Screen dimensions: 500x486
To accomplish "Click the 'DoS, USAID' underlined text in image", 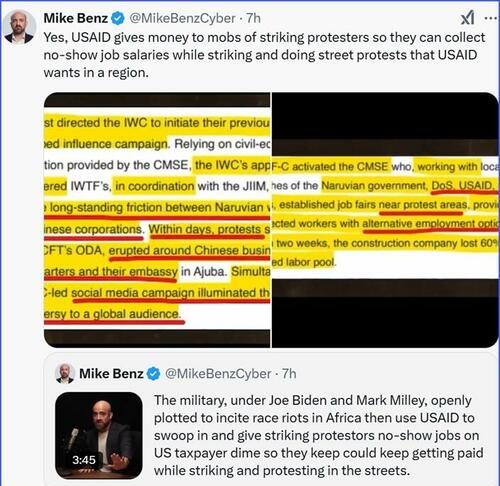I will (462, 185).
